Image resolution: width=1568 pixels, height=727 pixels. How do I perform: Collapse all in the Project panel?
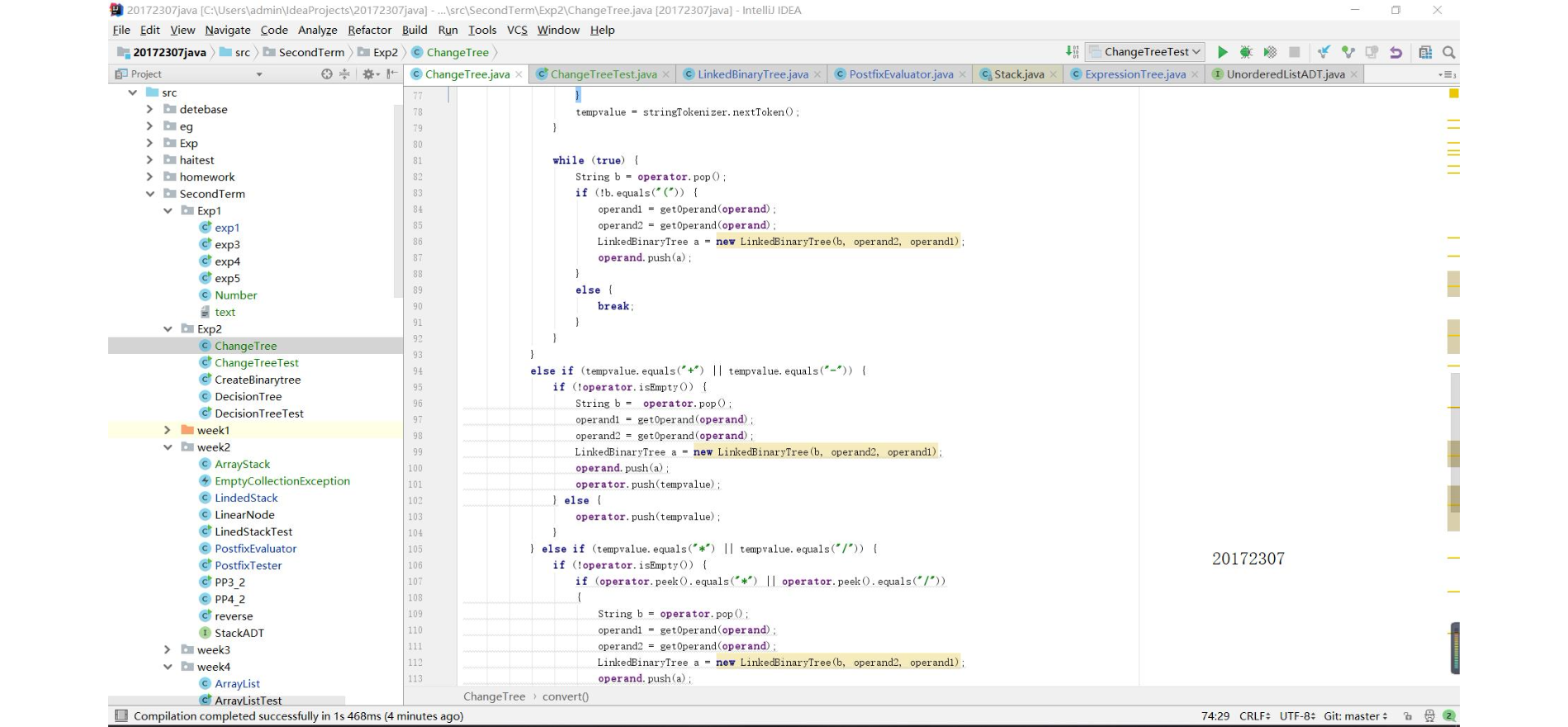[345, 74]
